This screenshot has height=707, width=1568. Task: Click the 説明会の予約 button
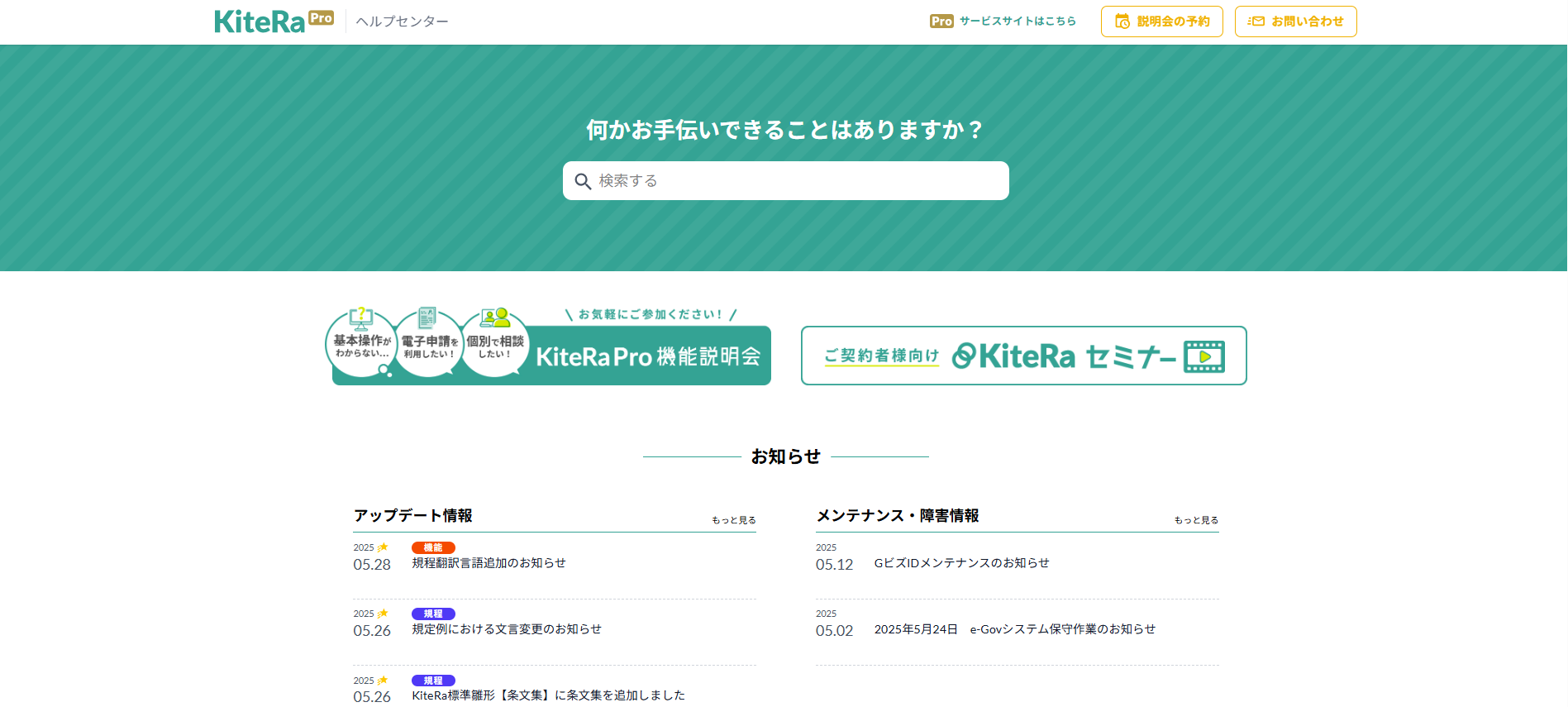(1161, 21)
